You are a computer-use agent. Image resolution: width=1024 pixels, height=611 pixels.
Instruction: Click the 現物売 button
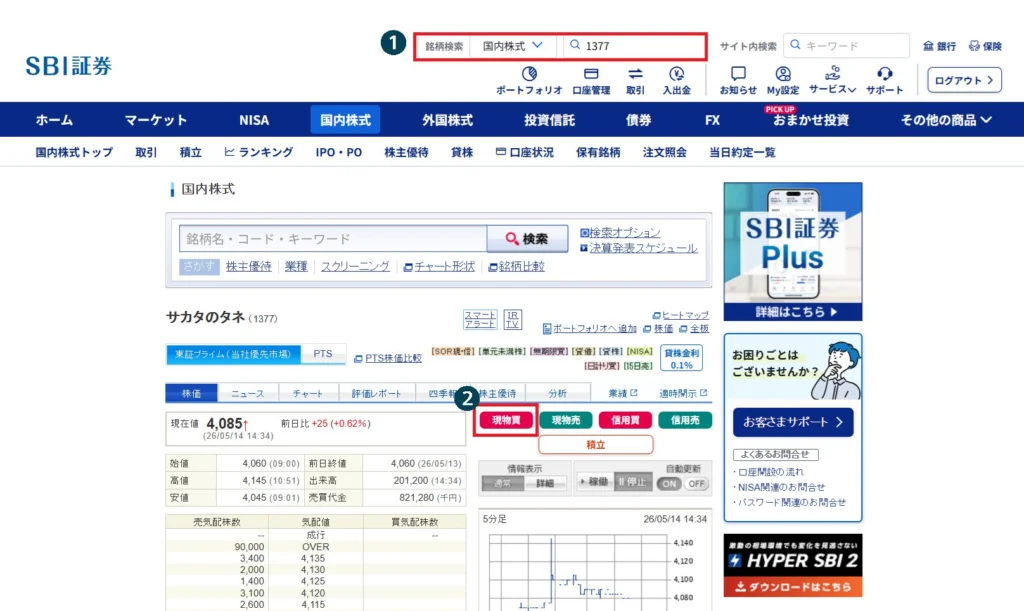click(x=566, y=420)
